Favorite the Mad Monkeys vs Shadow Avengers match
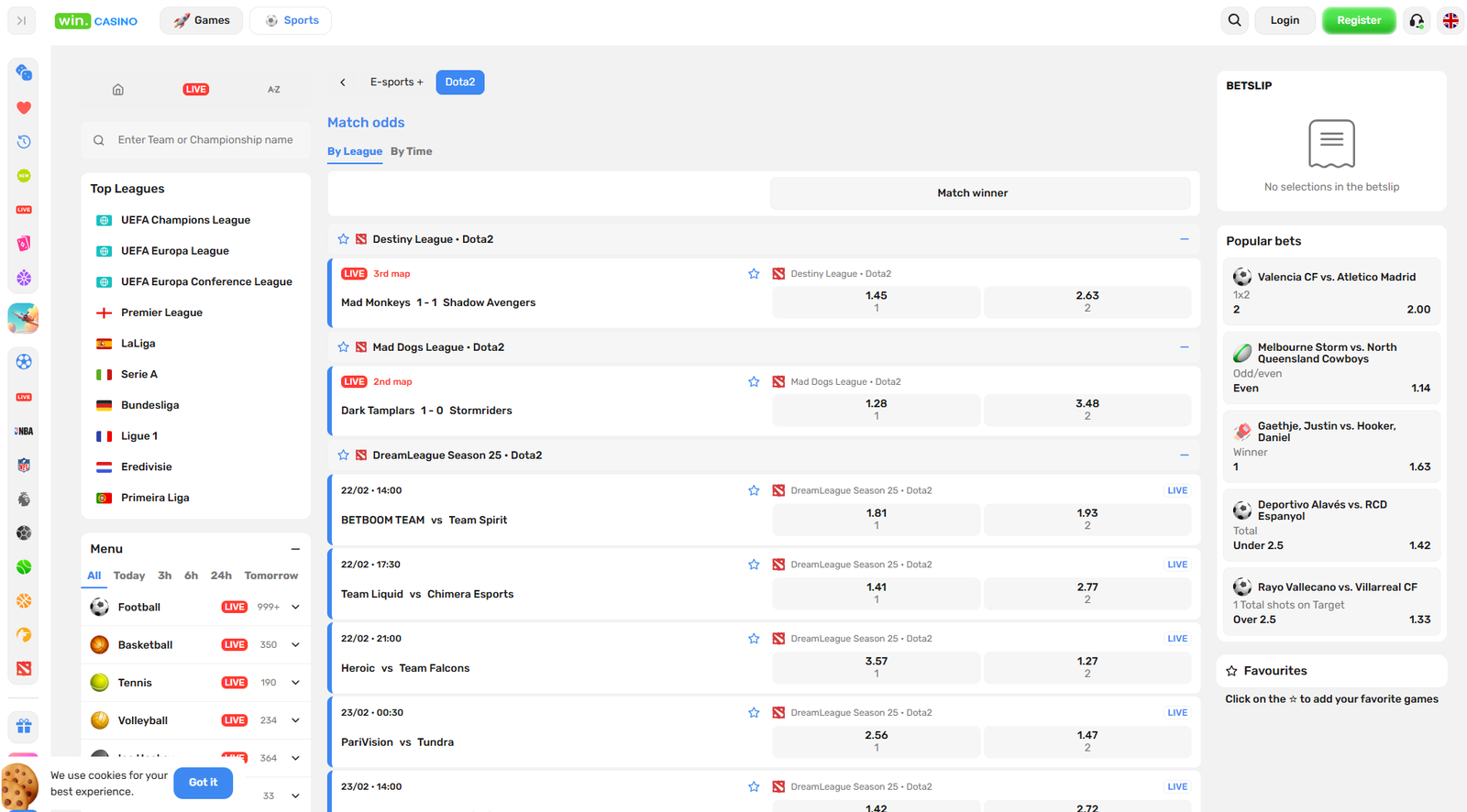The height and width of the screenshot is (812, 1467). 754,274
